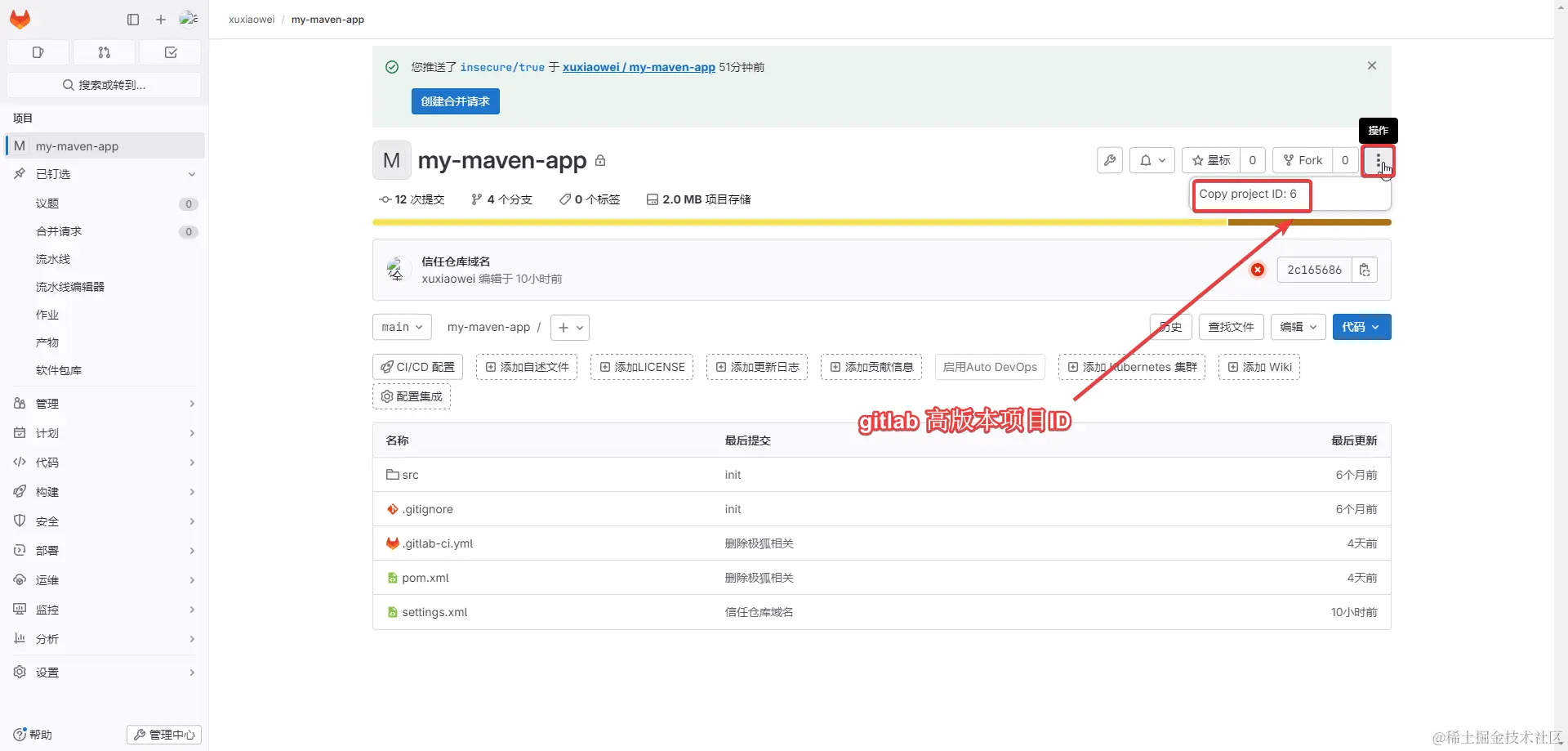
Task: Copy the commit SHA 2c165686
Action: coord(1365,270)
